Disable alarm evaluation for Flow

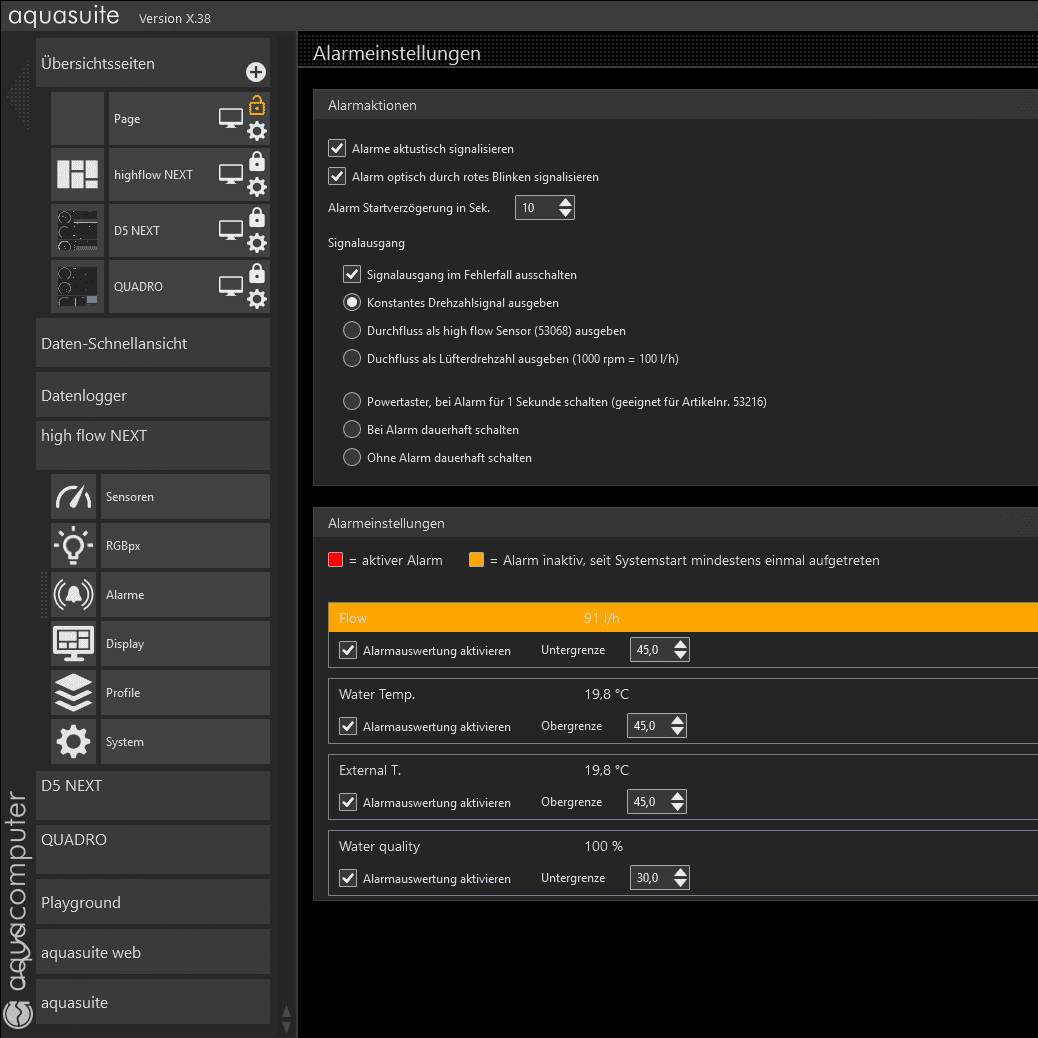coord(348,650)
